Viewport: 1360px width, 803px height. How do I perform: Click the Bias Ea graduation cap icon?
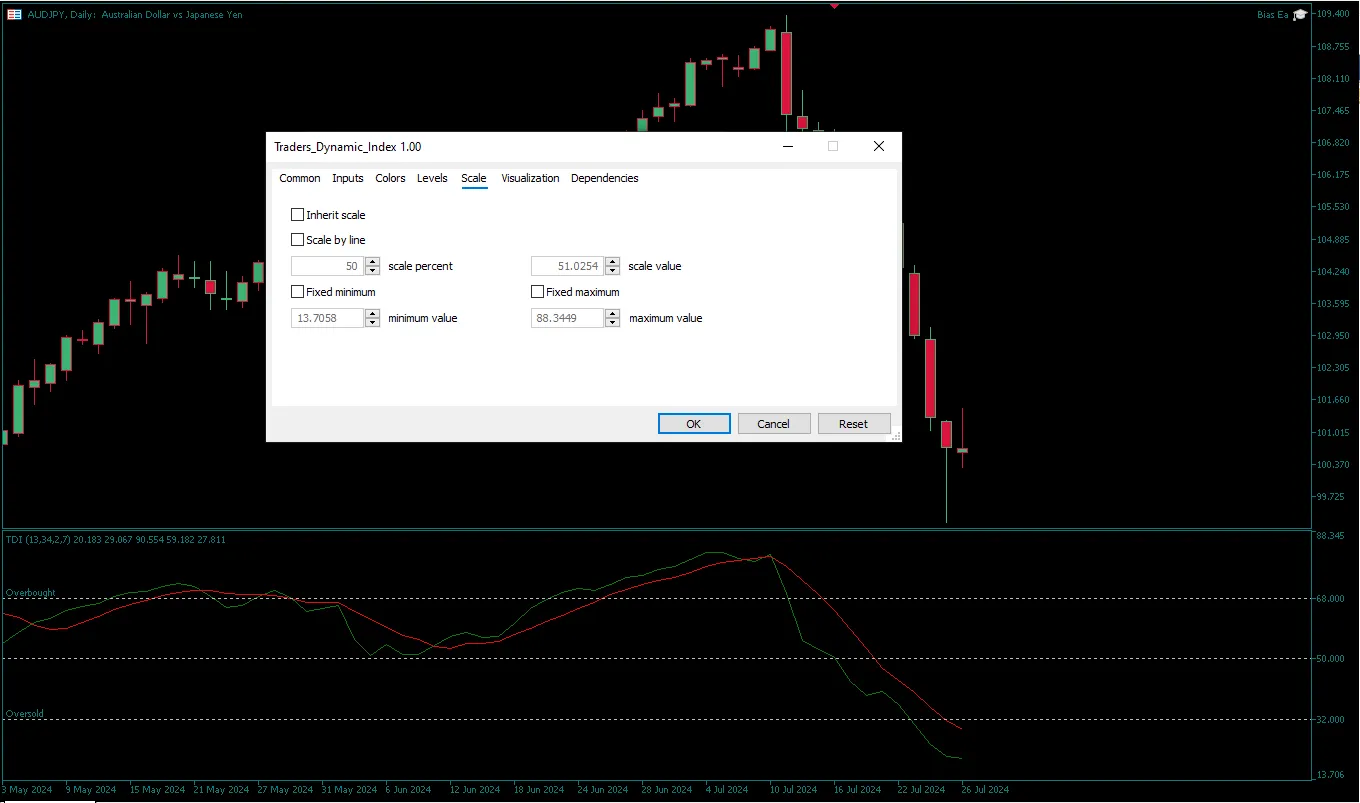[1300, 15]
